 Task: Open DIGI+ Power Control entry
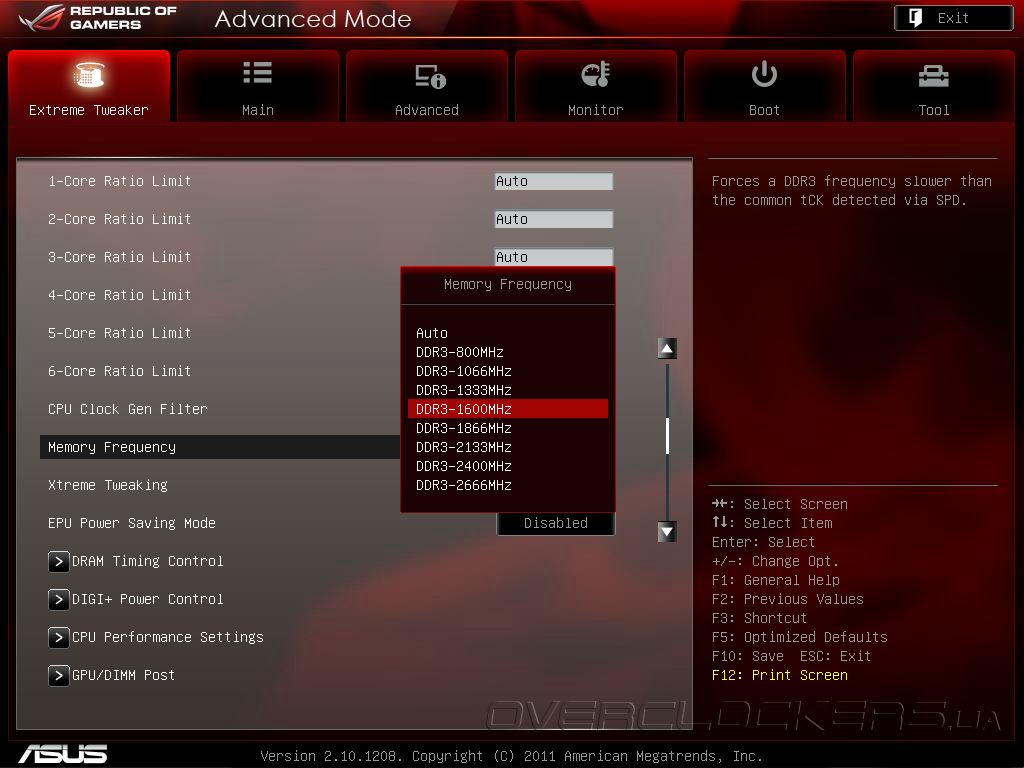point(148,600)
